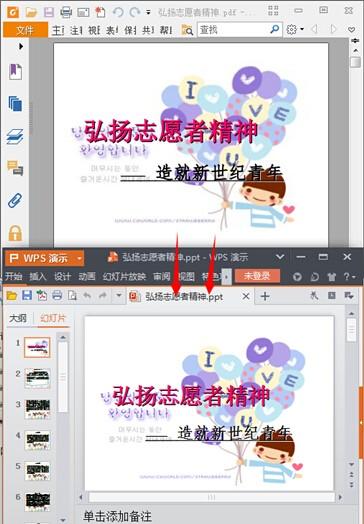Click the 未登录 login button
The image size is (364, 524).
click(x=257, y=276)
